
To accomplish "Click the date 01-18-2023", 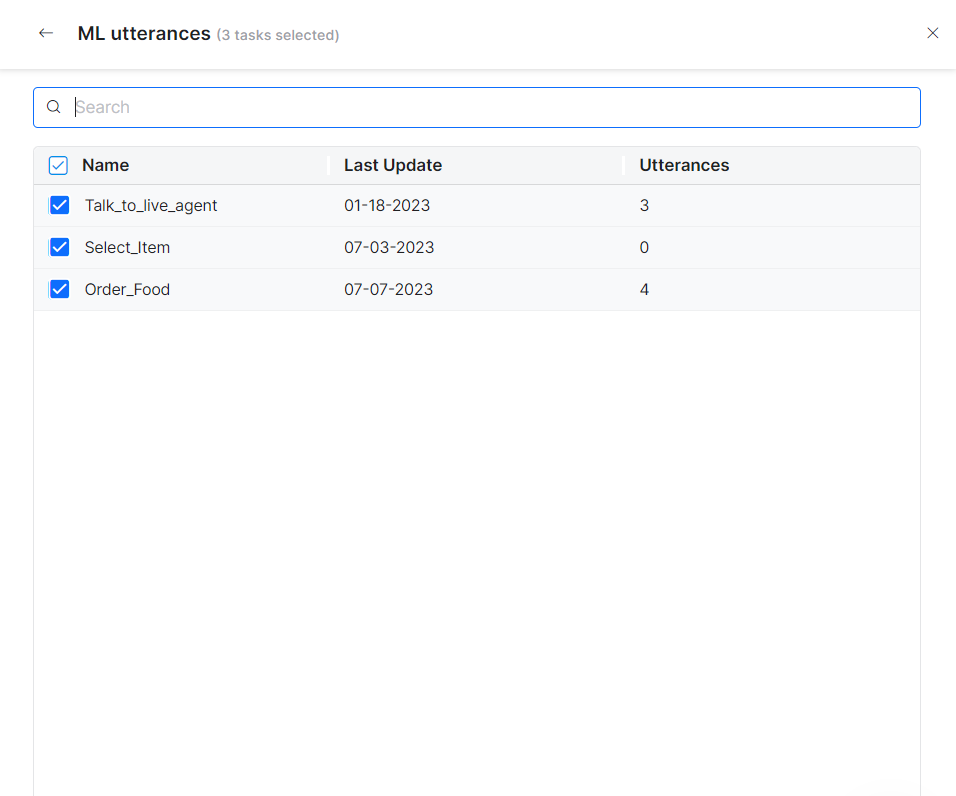I will (x=387, y=205).
